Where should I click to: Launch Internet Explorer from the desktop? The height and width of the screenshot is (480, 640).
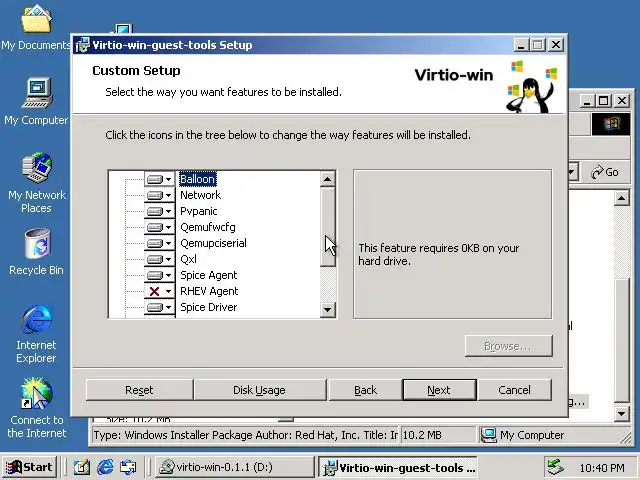(x=36, y=334)
